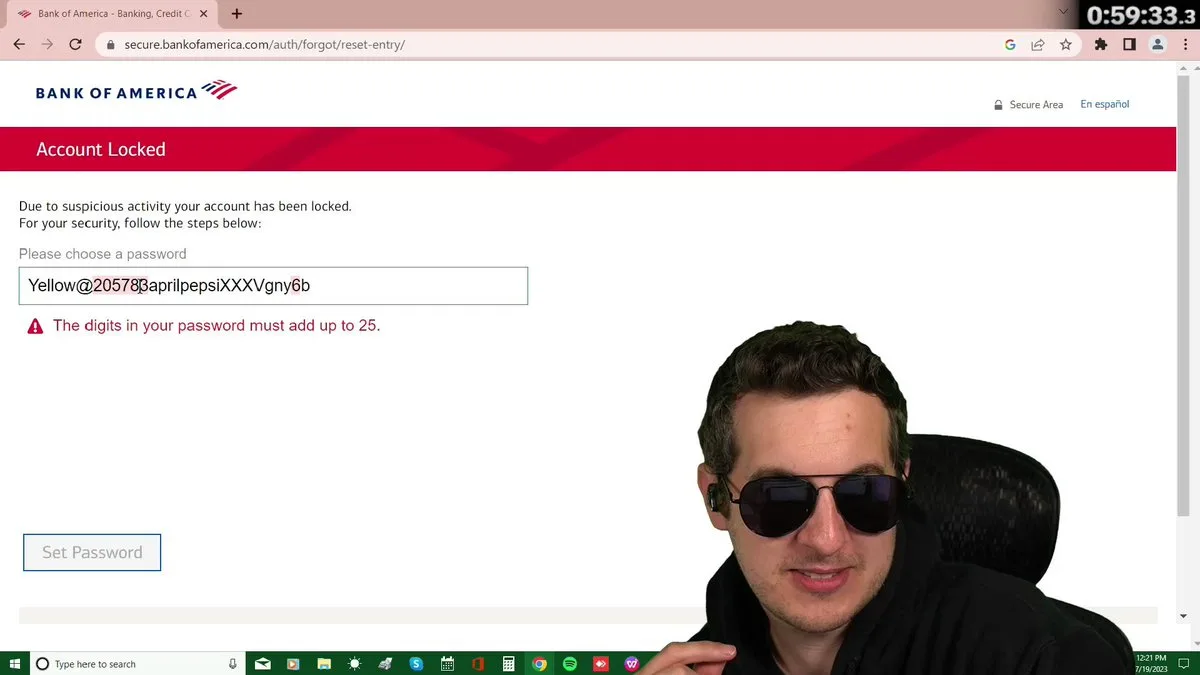The height and width of the screenshot is (675, 1200).
Task: Click the 'Please choose a password' label
Action: tap(102, 254)
